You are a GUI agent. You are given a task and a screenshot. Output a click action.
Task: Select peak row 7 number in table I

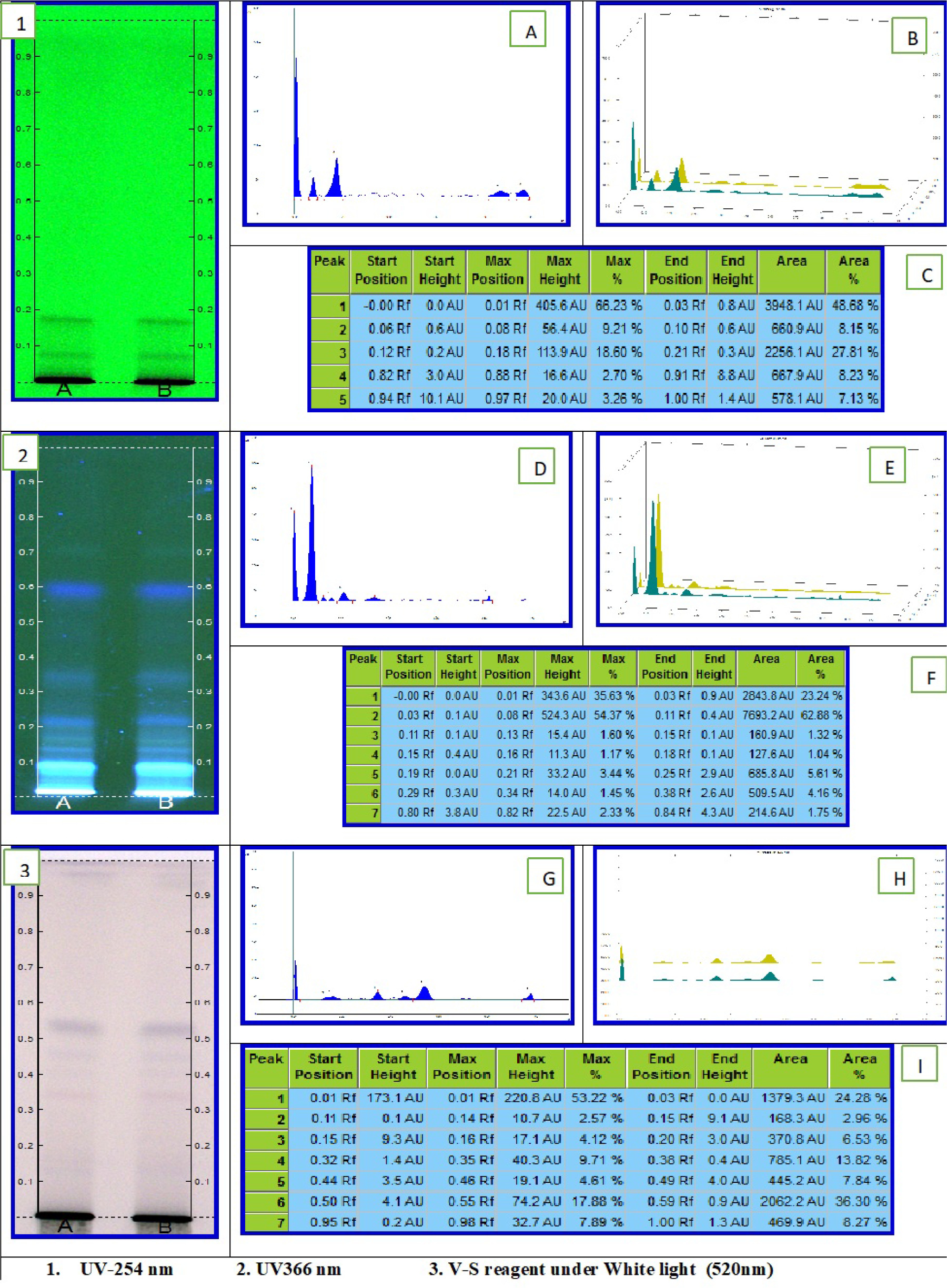(280, 1222)
